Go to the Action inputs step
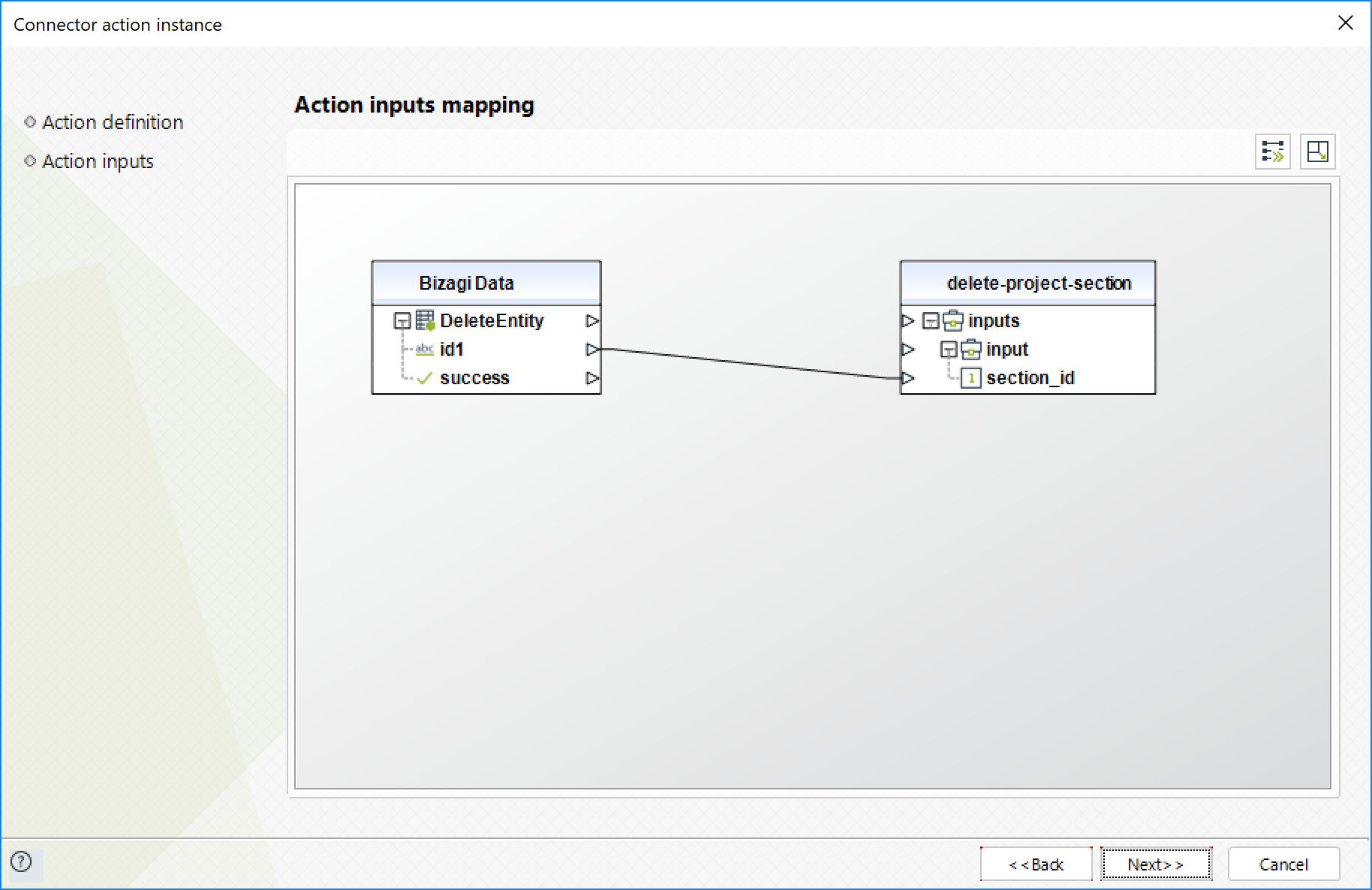This screenshot has width=1372, height=890. [98, 161]
